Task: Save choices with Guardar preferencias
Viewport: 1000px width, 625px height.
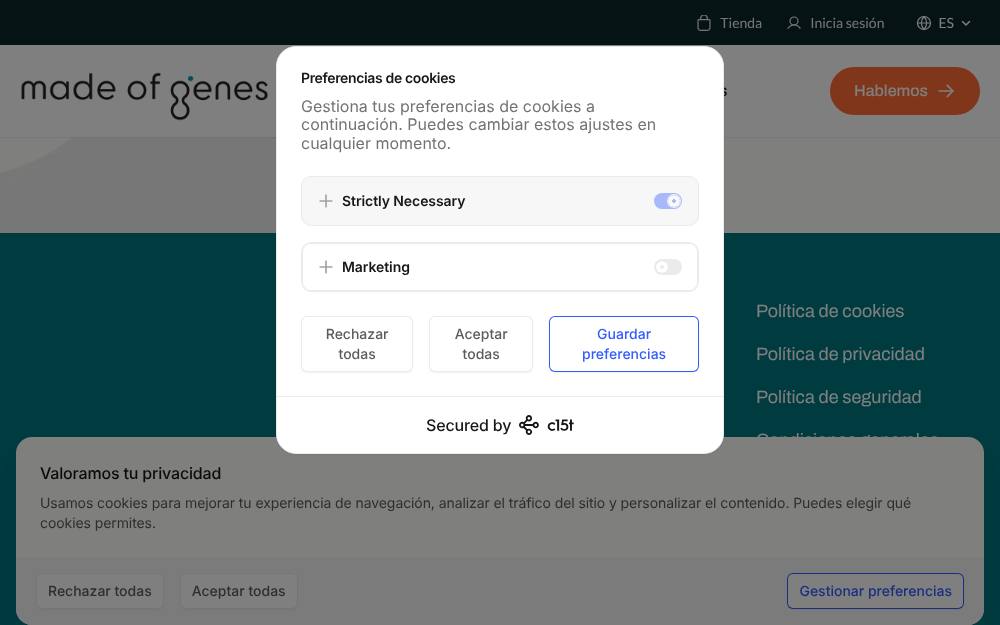Action: (624, 344)
